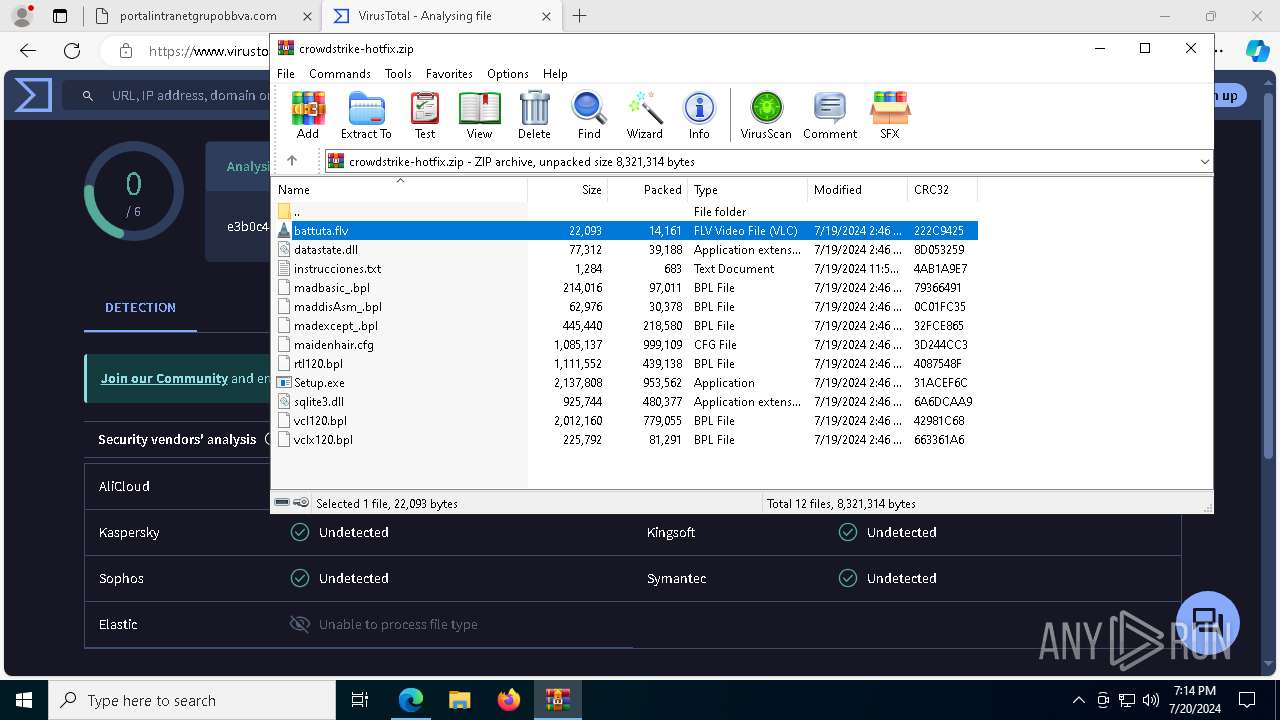
Task: Select maidenhair.cfg file
Action: (625, 344)
